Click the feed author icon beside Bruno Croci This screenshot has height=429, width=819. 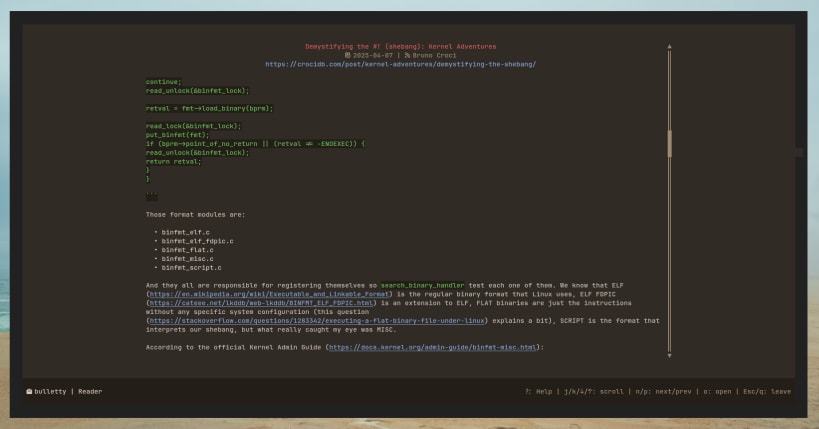click(x=407, y=55)
